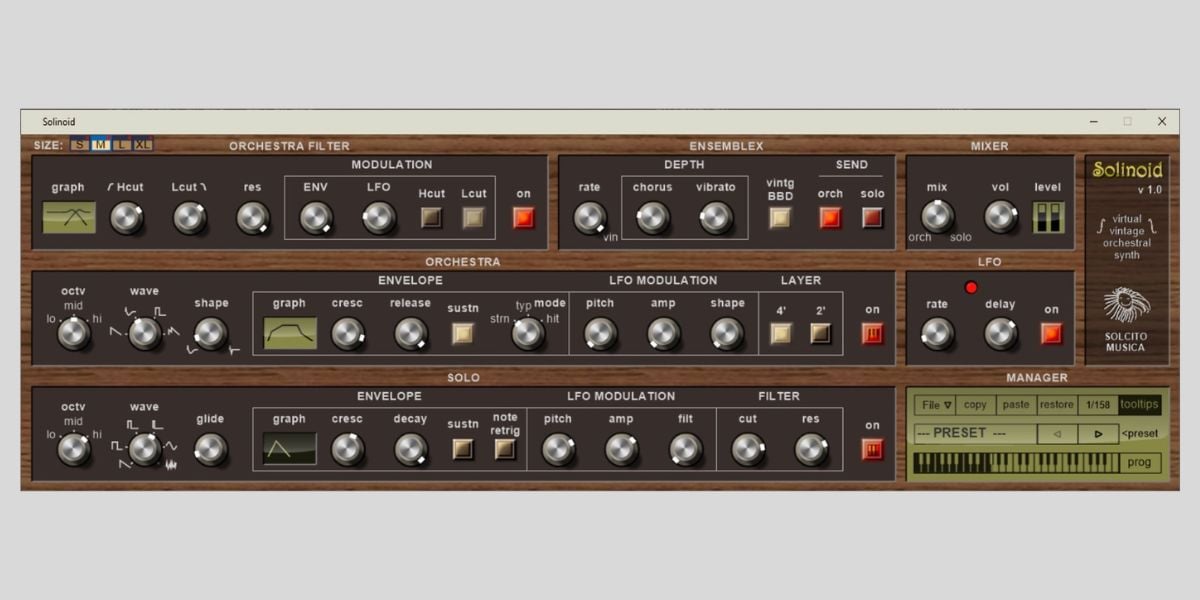This screenshot has width=1200, height=600.
Task: Click the LFO delay knob
Action: (1000, 333)
